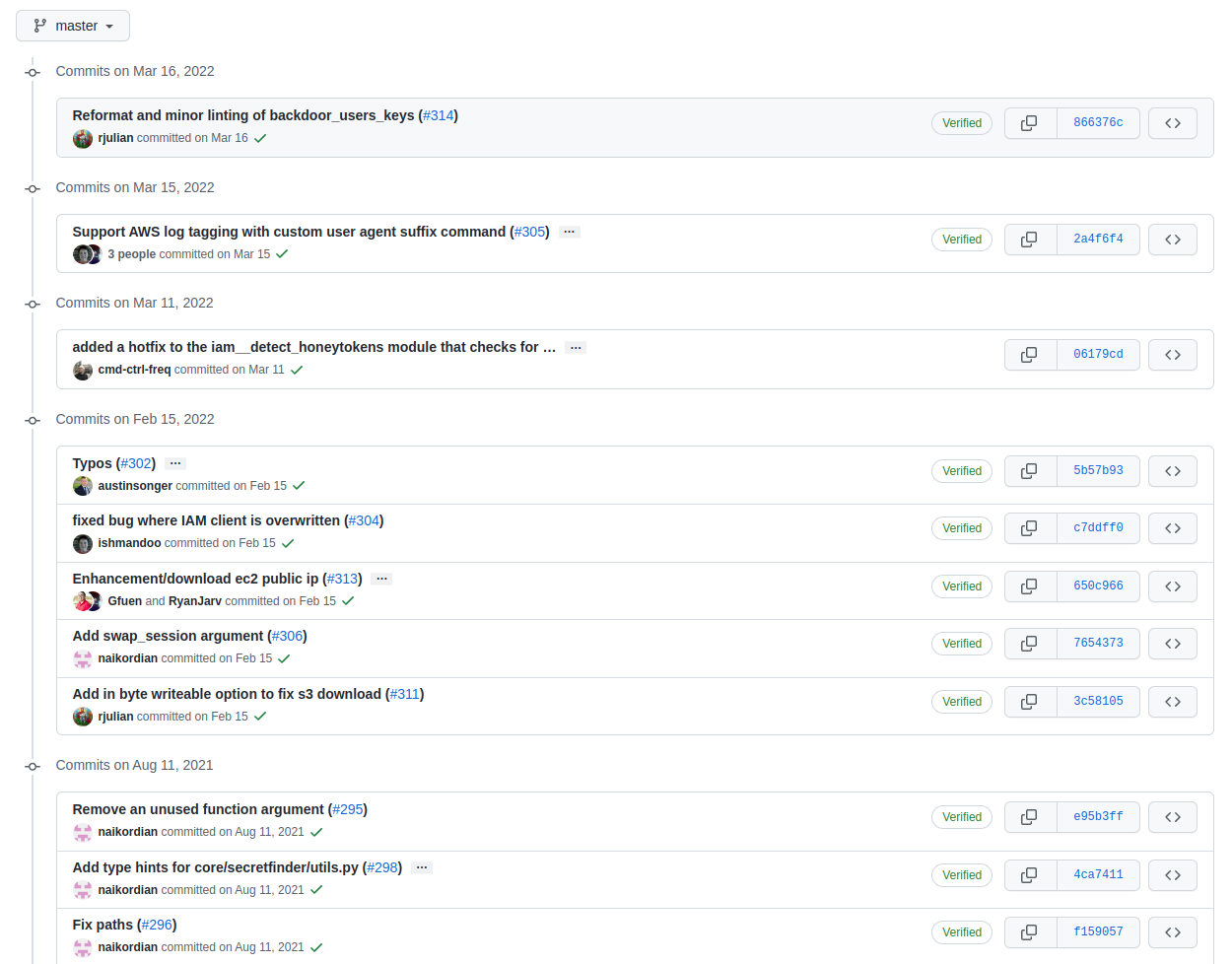Expand description of Add type hints commit
Viewport: 1232px width, 964px height.
click(x=422, y=867)
